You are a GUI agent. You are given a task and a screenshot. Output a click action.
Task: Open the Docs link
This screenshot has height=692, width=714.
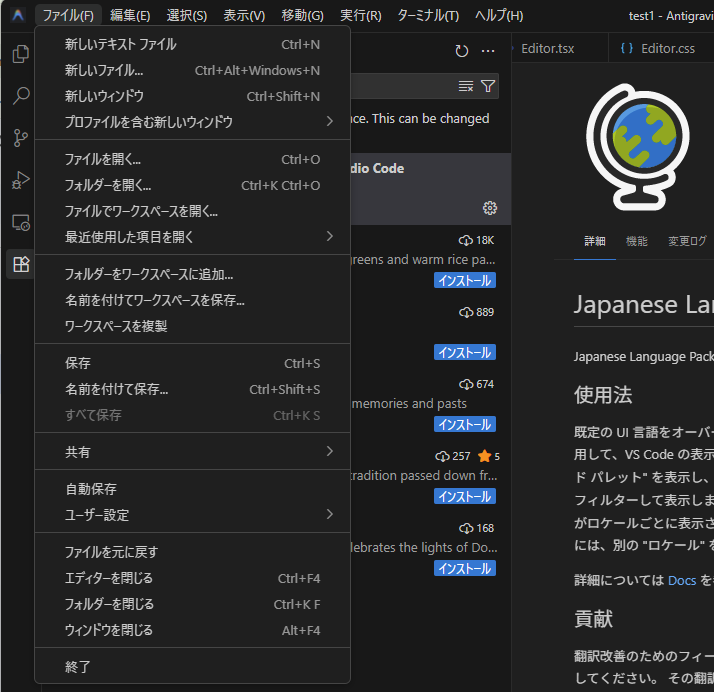click(x=682, y=580)
